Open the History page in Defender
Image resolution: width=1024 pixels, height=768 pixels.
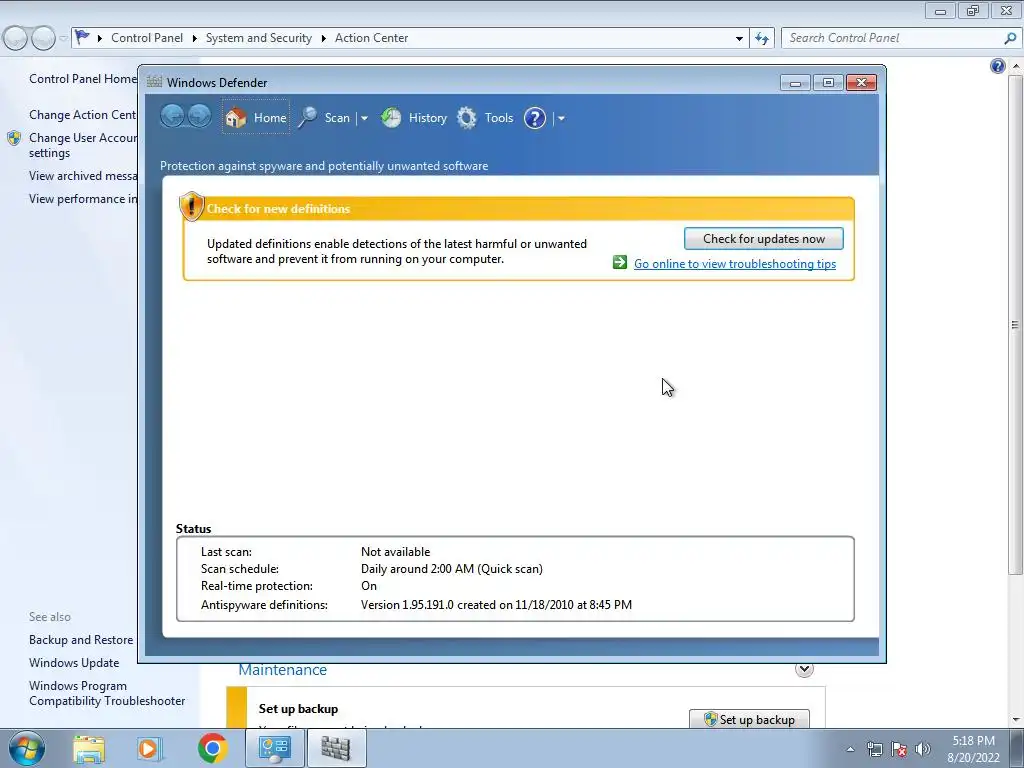pos(414,118)
